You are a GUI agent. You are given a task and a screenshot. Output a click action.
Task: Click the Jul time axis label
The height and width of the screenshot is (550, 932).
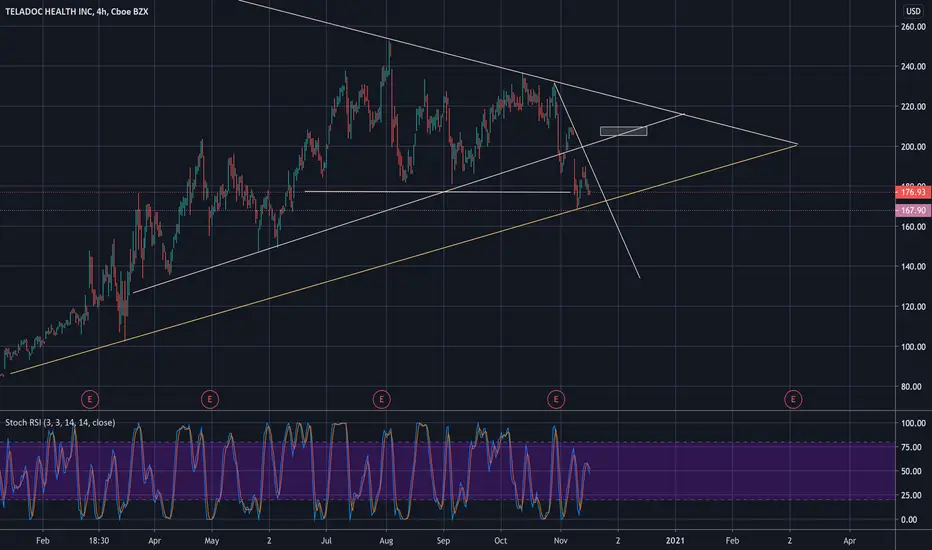click(326, 540)
